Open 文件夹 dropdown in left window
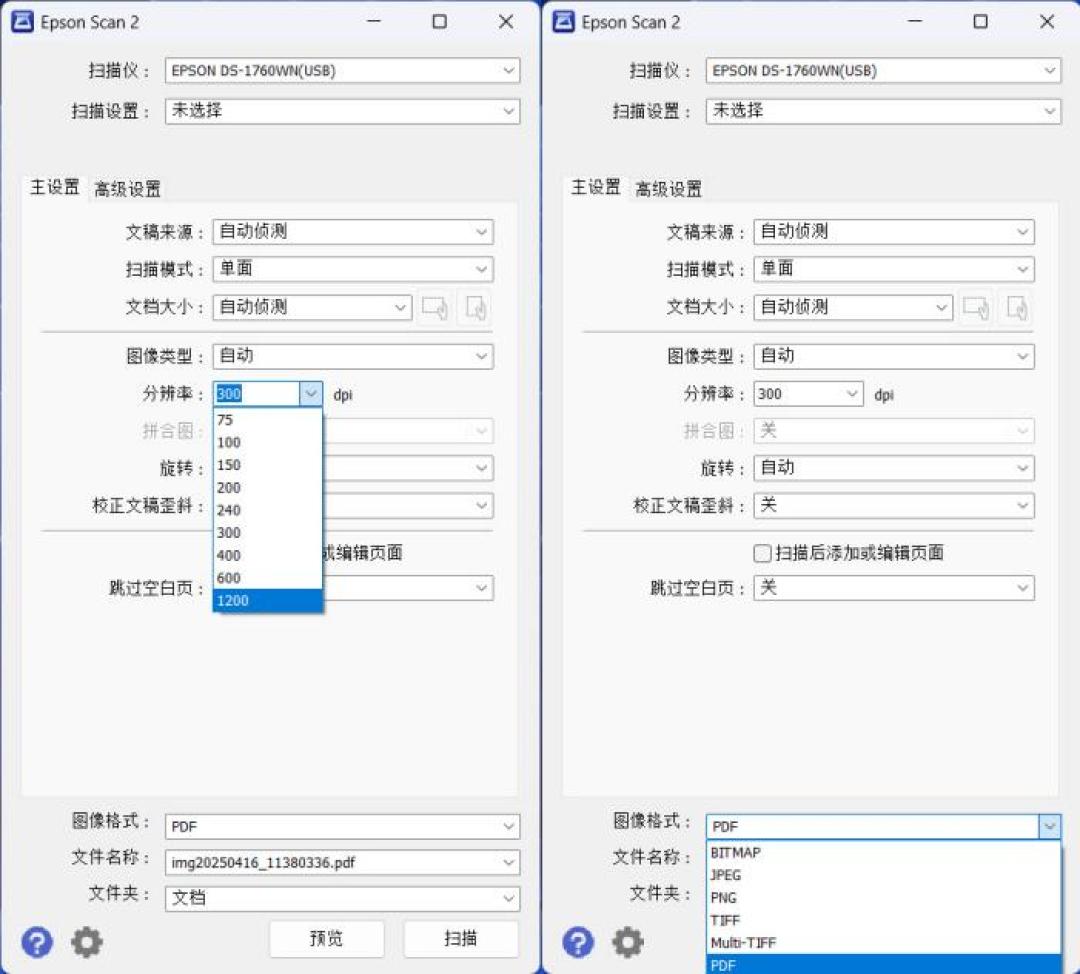This screenshot has height=974, width=1080. pos(342,898)
